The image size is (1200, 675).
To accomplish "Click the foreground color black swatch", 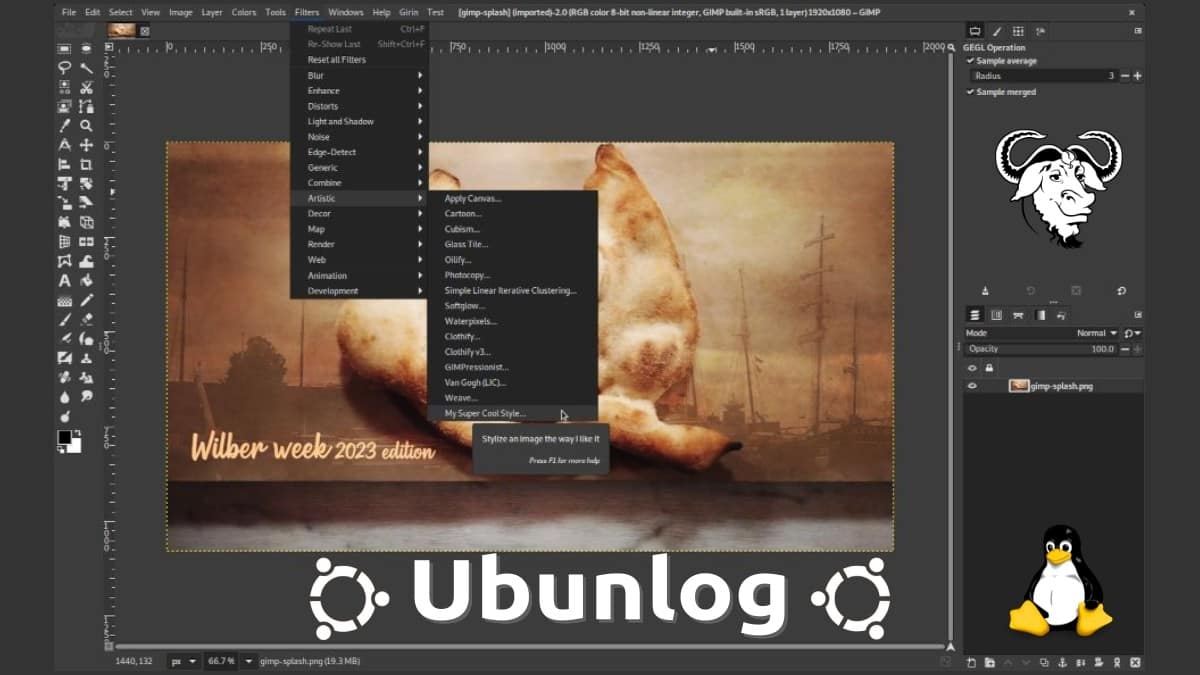I will pyautogui.click(x=64, y=437).
